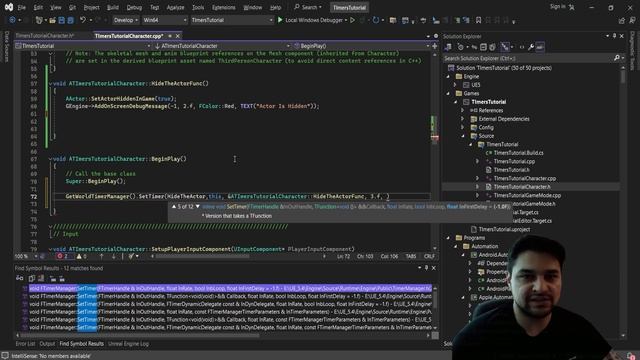This screenshot has height=360, width=640.
Task: Click next overload arrow in signature tooltip
Action: [198, 207]
